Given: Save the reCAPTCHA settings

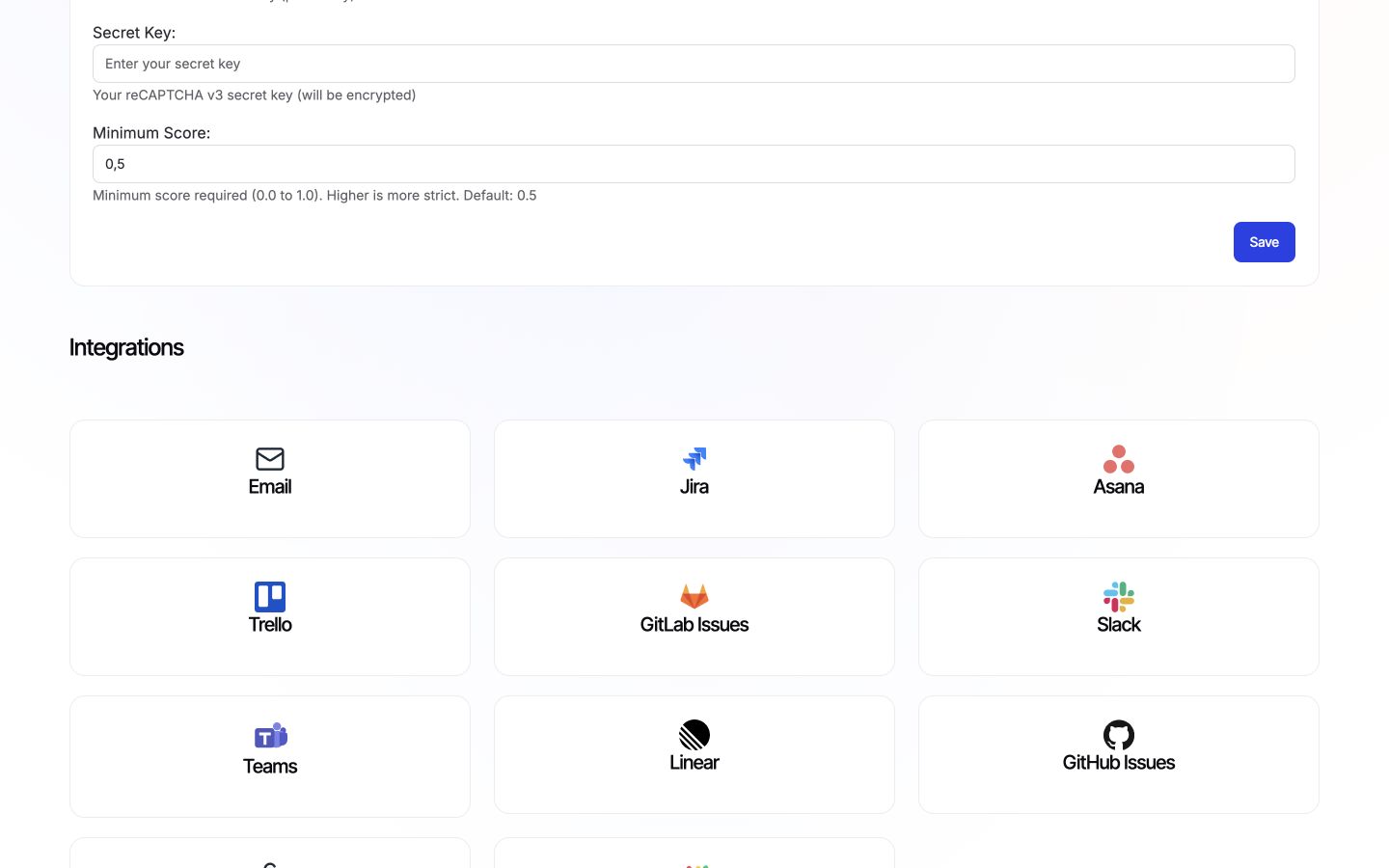Looking at the screenshot, I should click(x=1264, y=242).
